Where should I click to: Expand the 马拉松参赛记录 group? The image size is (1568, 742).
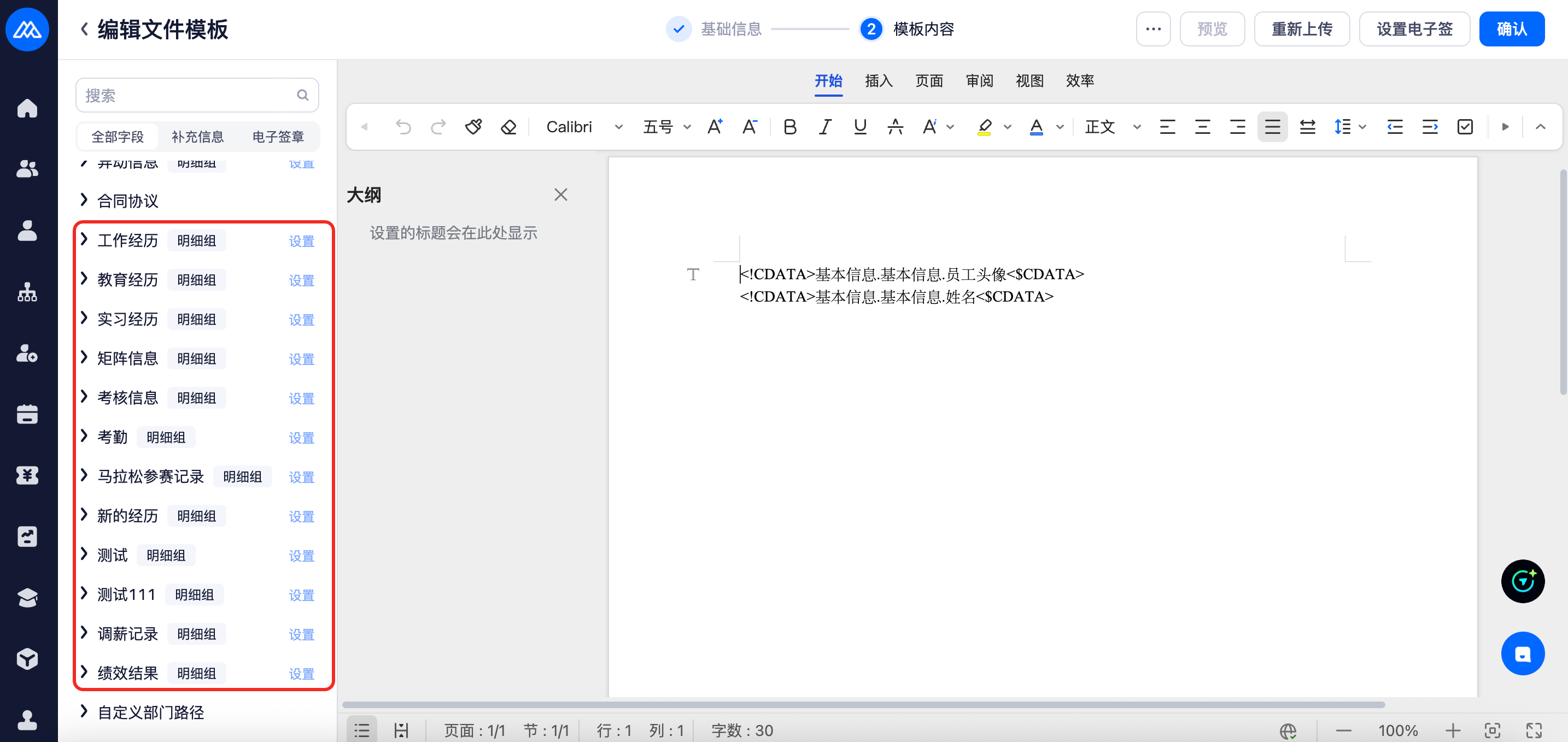[x=84, y=475]
